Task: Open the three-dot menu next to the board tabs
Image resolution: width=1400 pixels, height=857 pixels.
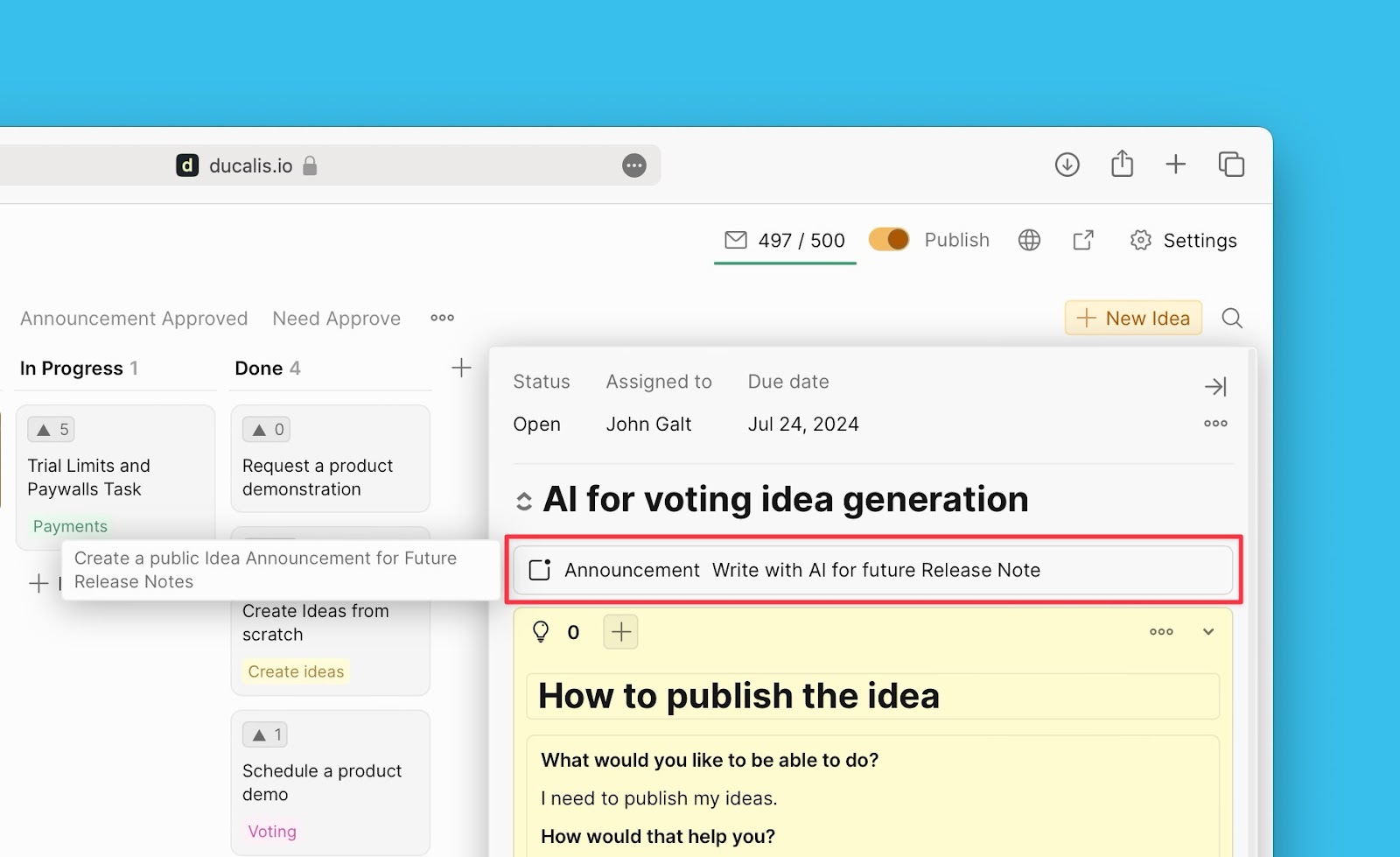Action: point(442,318)
